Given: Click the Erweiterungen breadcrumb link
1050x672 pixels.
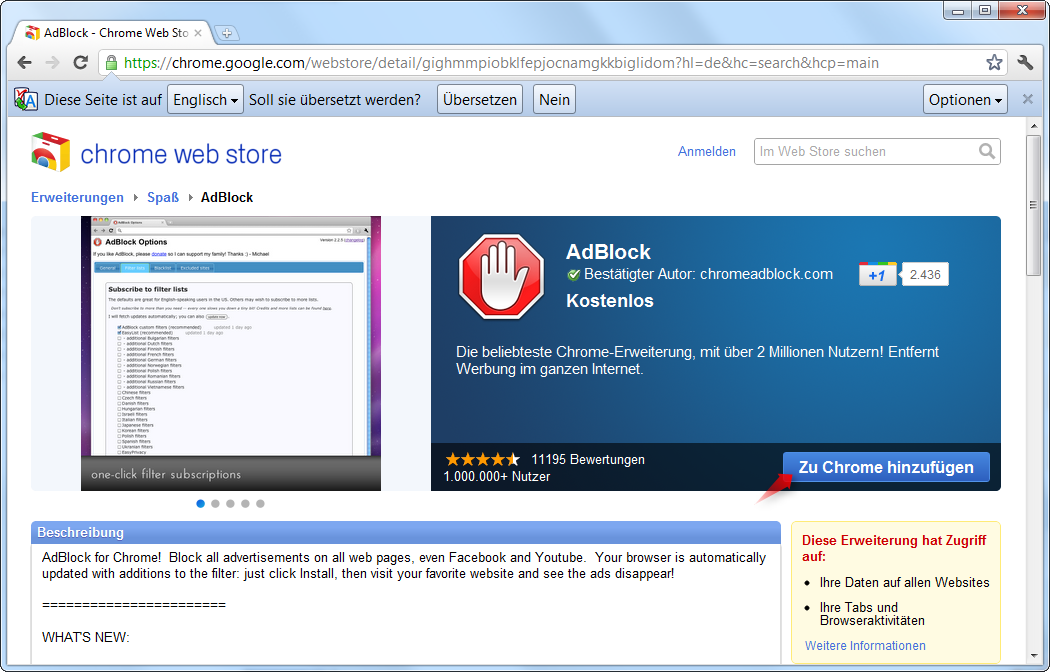Looking at the screenshot, I should (x=77, y=197).
